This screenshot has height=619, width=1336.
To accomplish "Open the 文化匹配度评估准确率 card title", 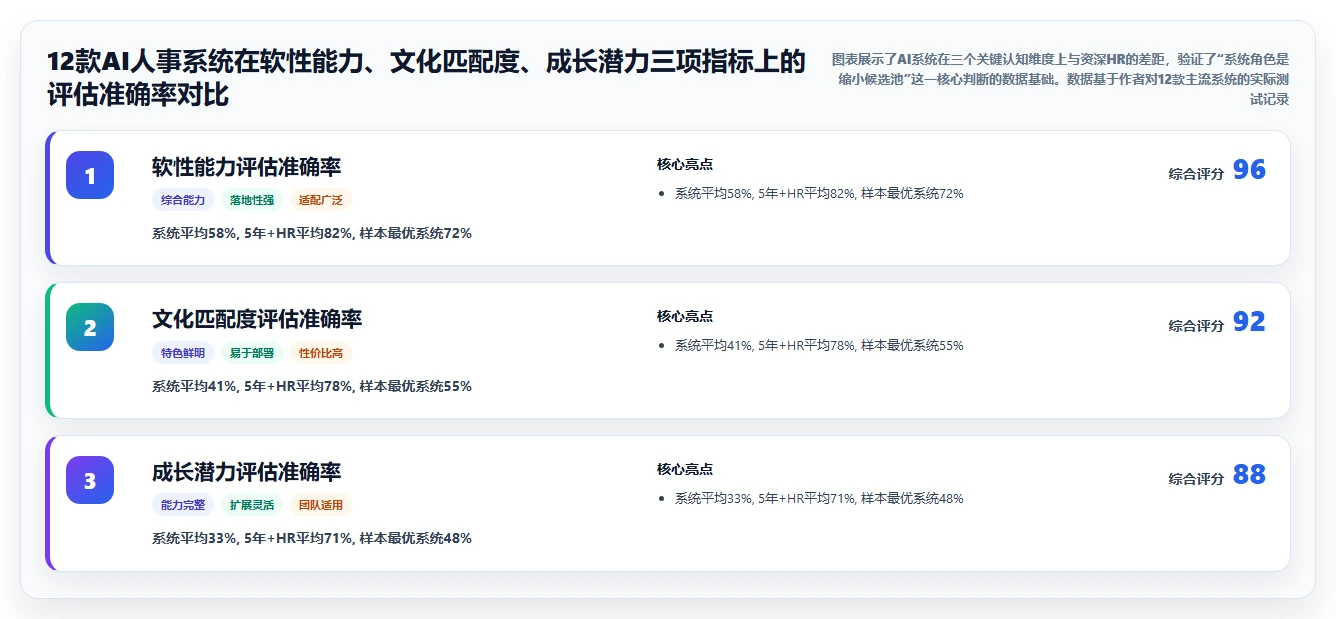I will tap(257, 319).
